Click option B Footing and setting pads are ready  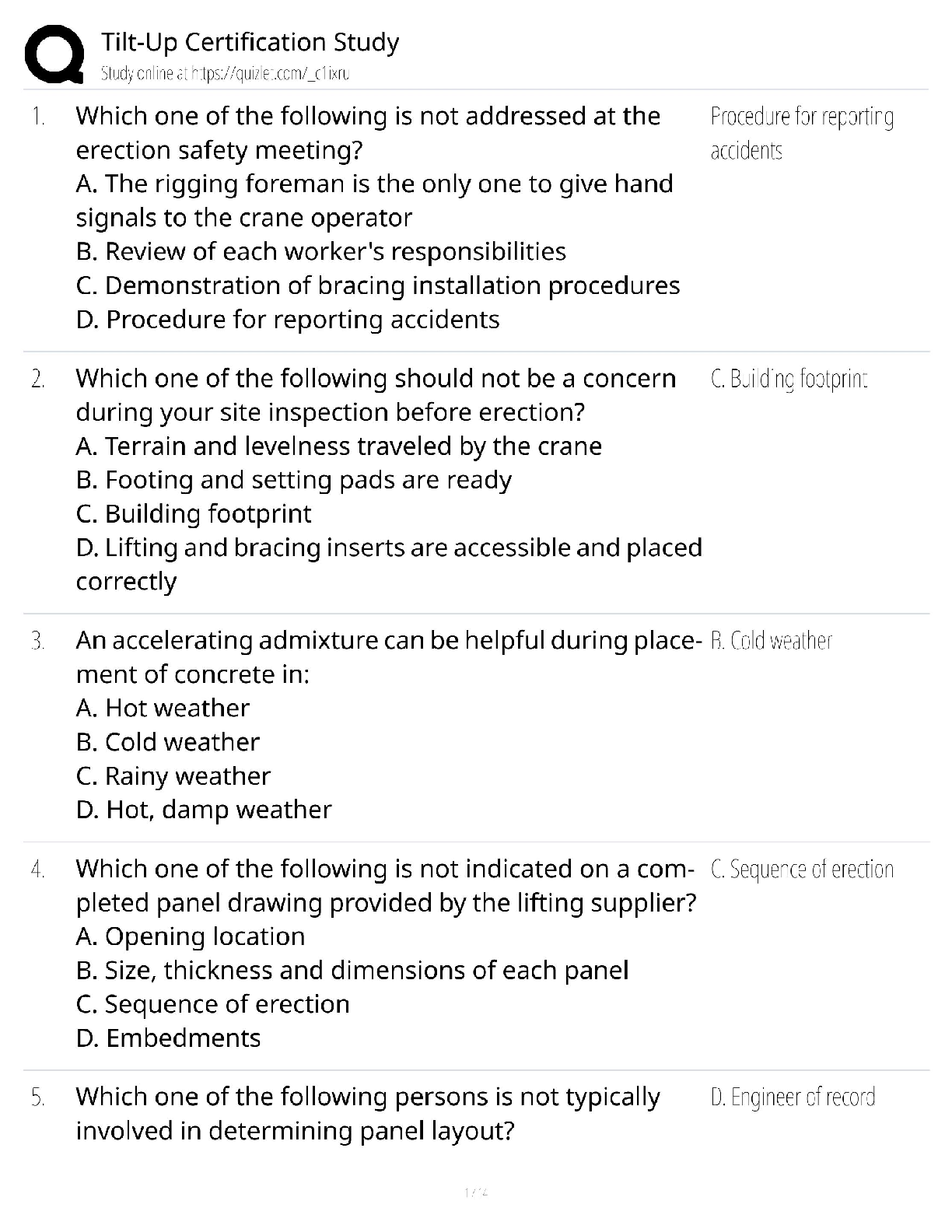click(x=294, y=481)
